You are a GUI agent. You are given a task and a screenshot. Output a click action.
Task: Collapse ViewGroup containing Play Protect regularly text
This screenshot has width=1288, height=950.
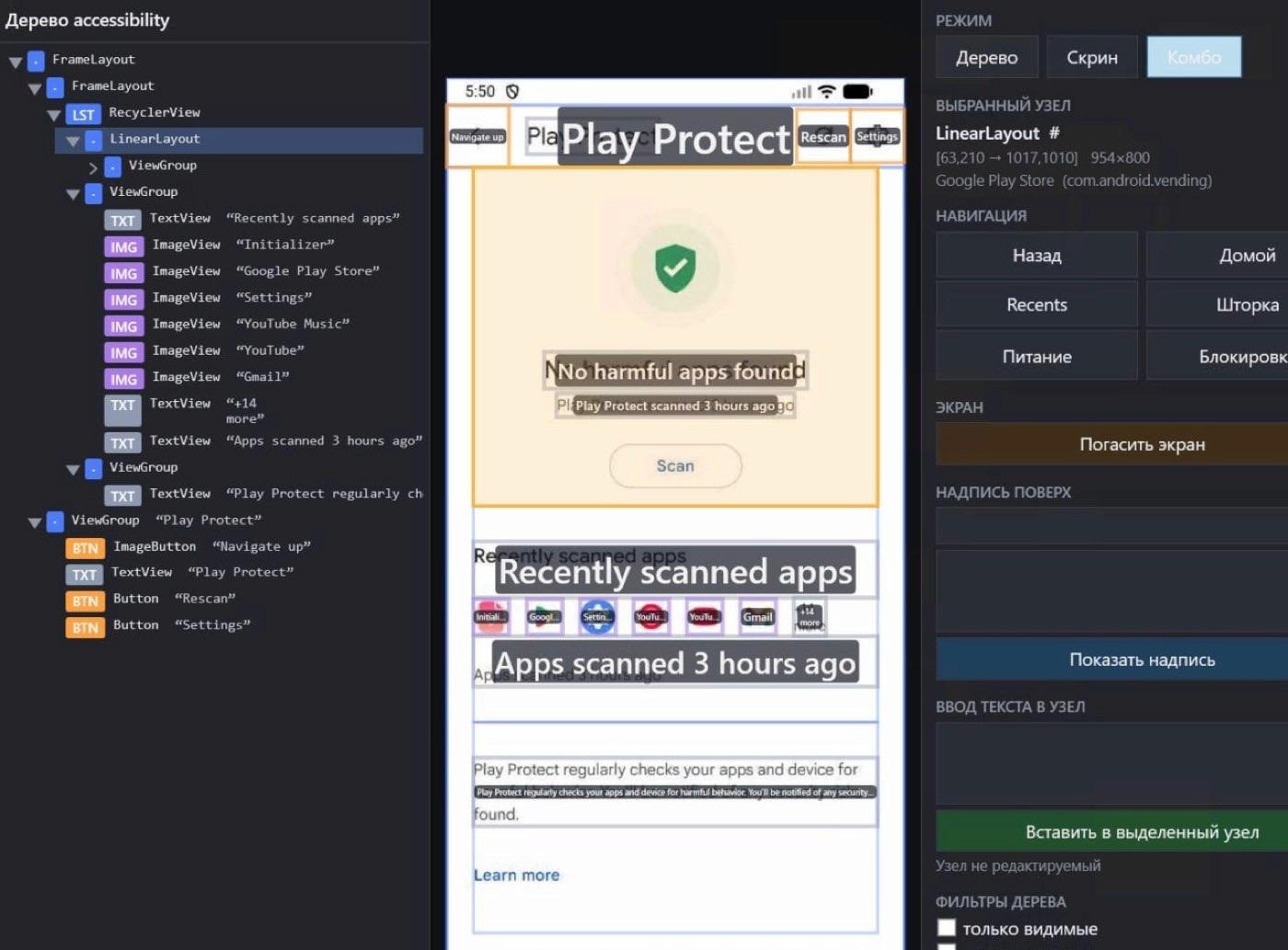(x=74, y=470)
